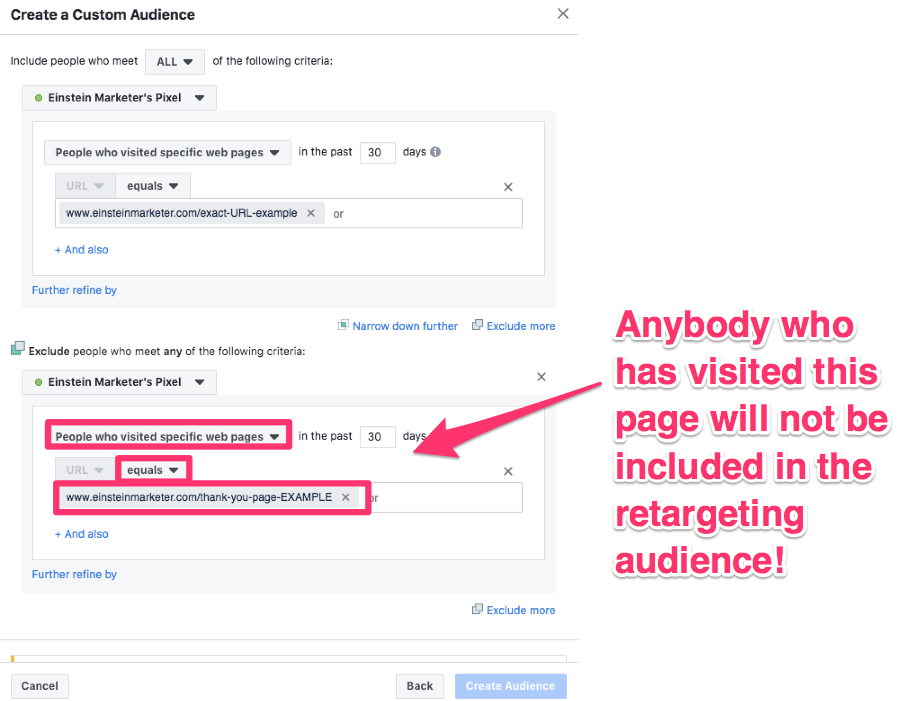Edit the include section's days field

[378, 152]
